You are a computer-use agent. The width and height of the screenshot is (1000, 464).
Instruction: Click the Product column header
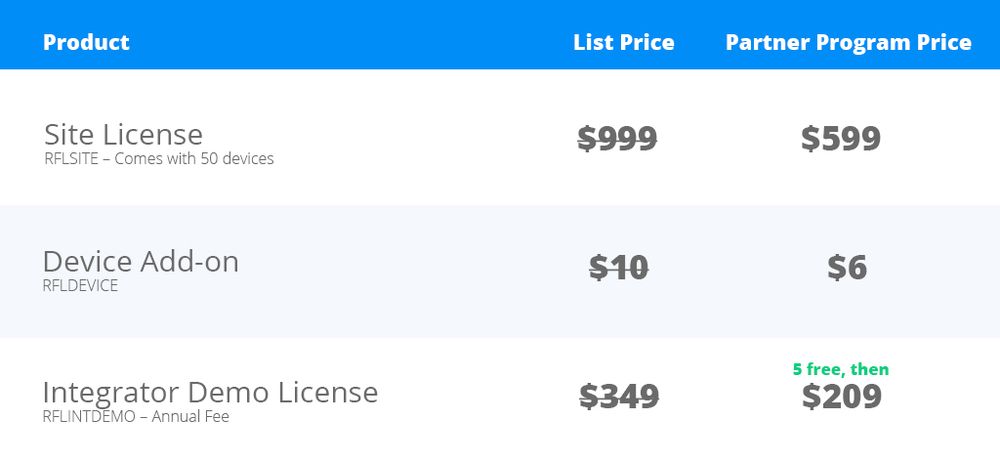click(x=86, y=42)
